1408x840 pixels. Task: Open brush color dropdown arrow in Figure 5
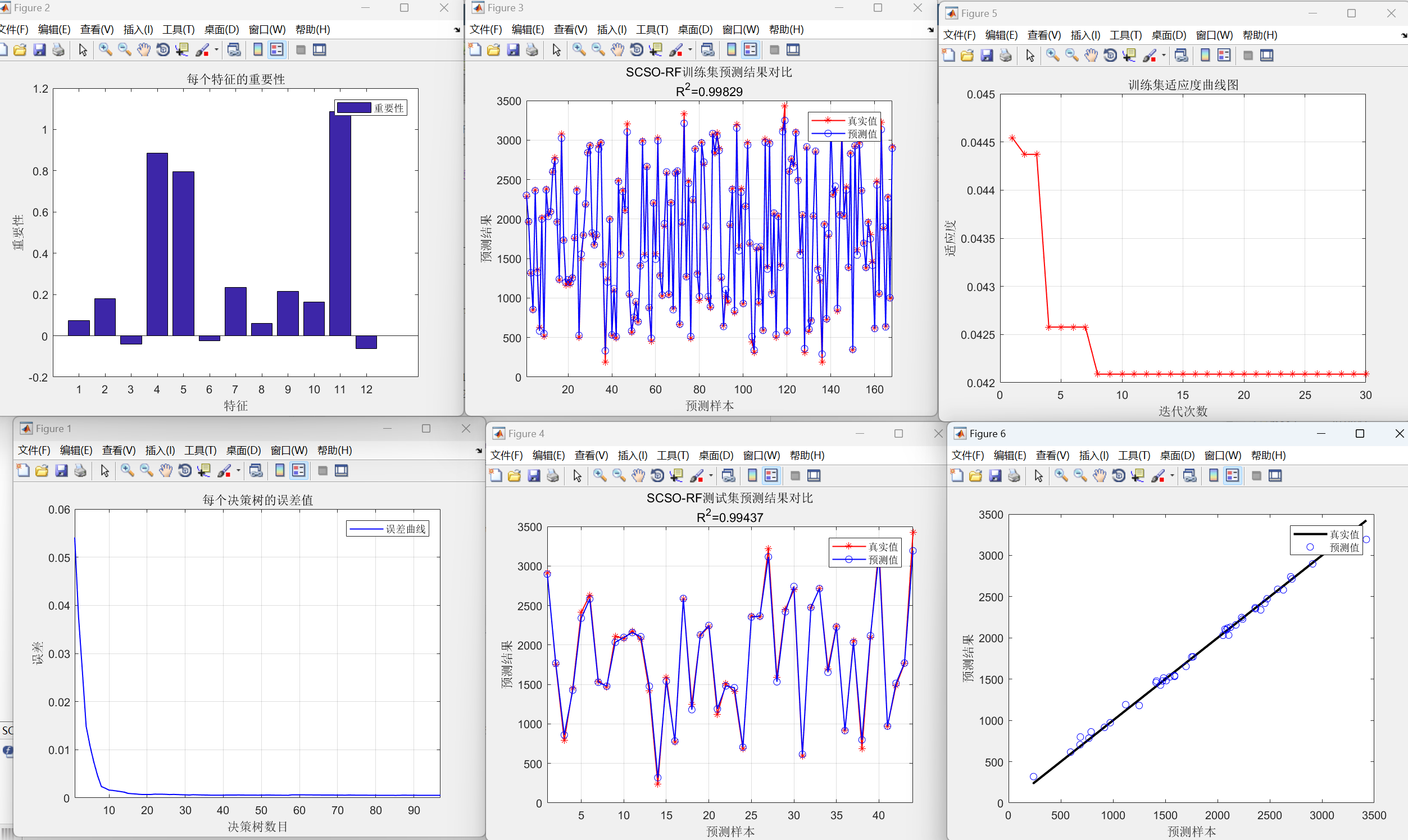pyautogui.click(x=1164, y=56)
